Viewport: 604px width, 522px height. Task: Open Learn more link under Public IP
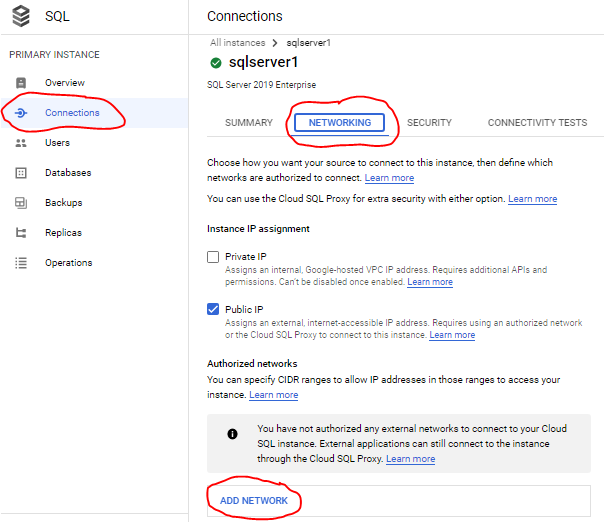[x=452, y=335]
